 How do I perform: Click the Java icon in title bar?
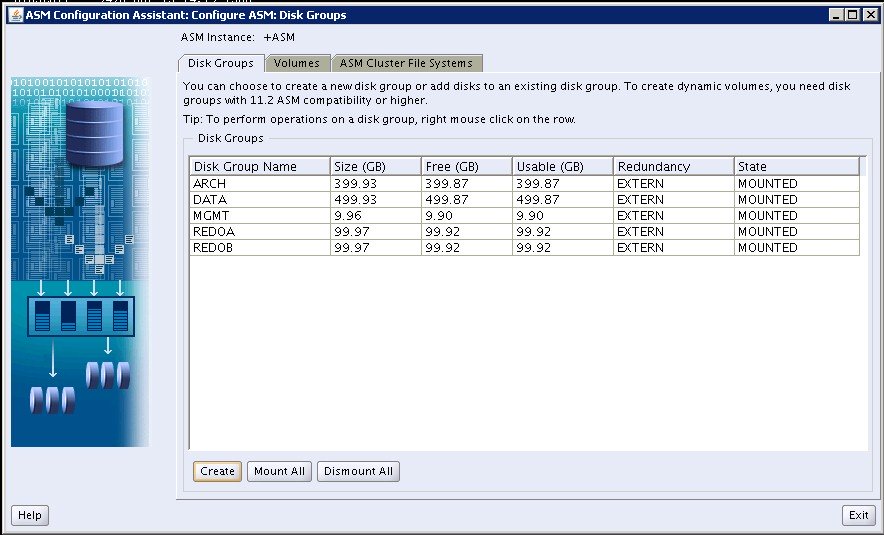point(16,15)
